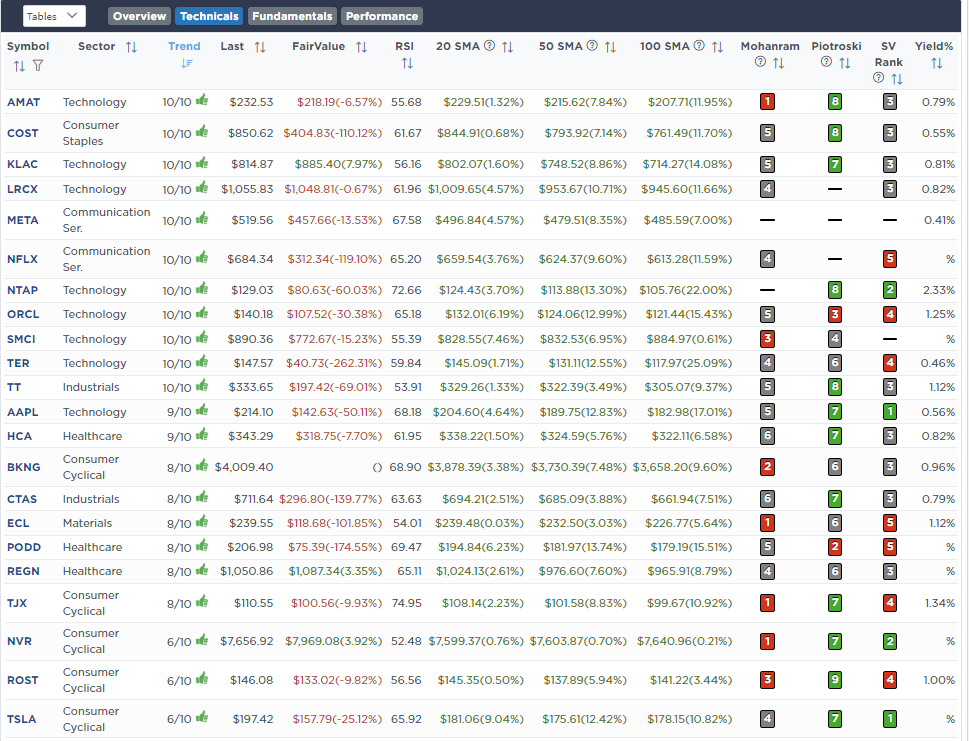Sort by FairValue arrows icon
This screenshot has width=969, height=741.
click(361, 47)
